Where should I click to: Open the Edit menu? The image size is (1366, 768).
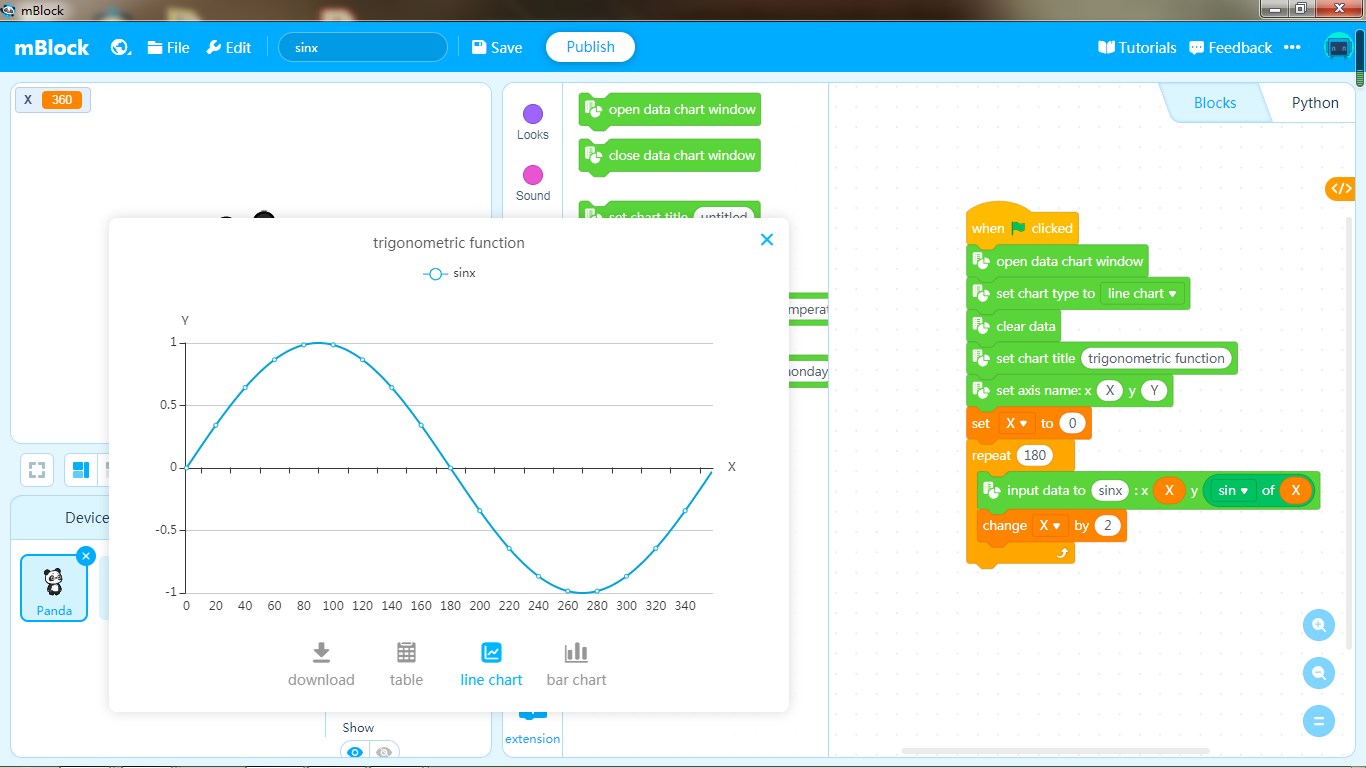[x=229, y=47]
